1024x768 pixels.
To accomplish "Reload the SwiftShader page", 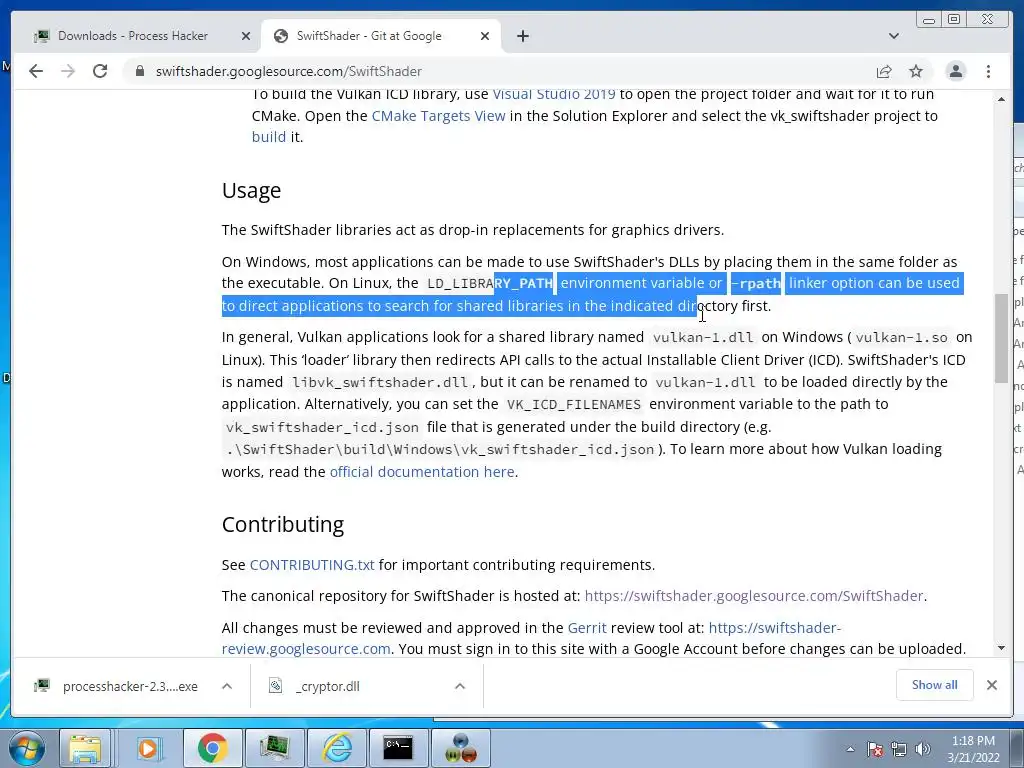I will tap(100, 71).
